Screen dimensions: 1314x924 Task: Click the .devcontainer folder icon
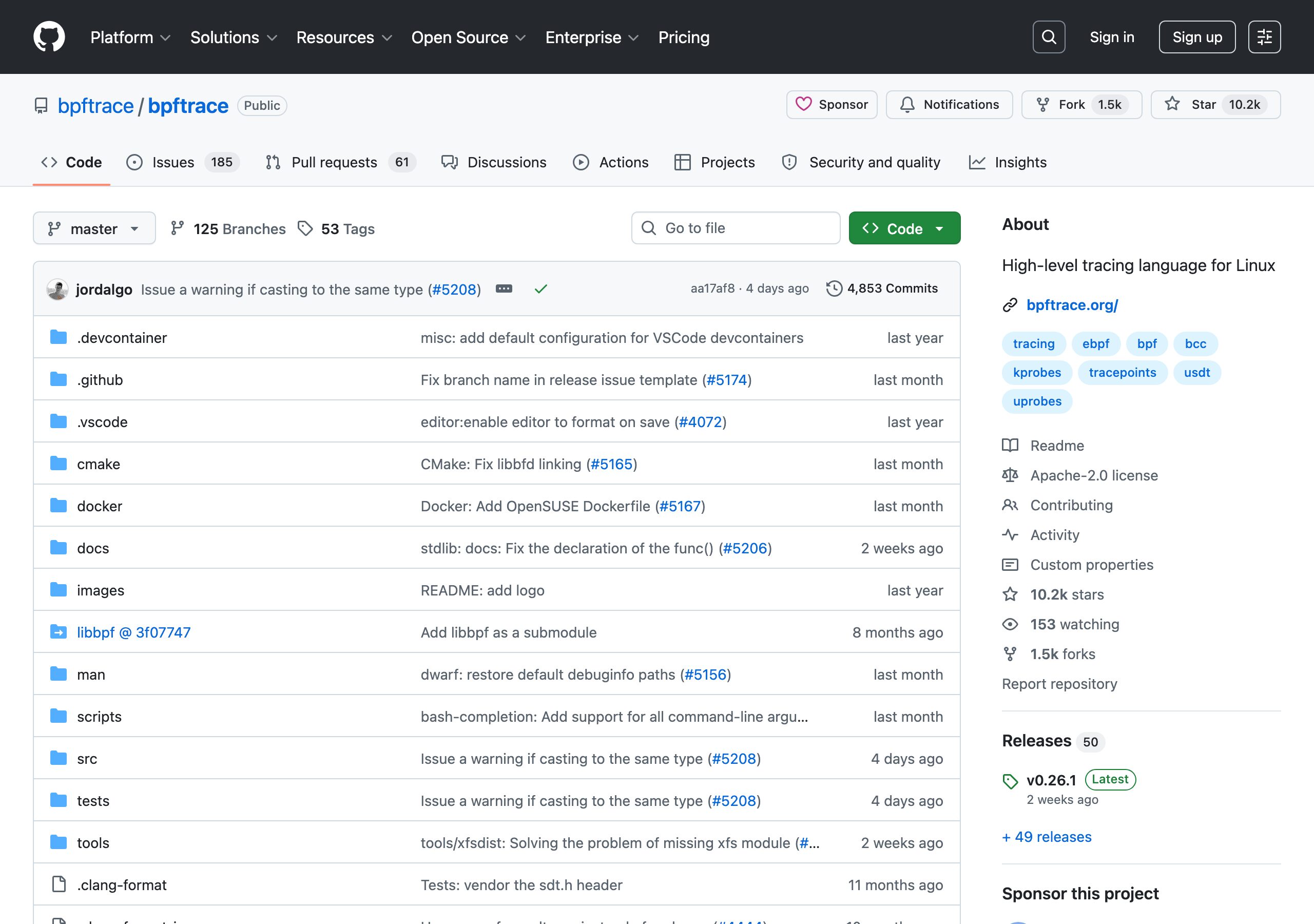pyautogui.click(x=59, y=337)
